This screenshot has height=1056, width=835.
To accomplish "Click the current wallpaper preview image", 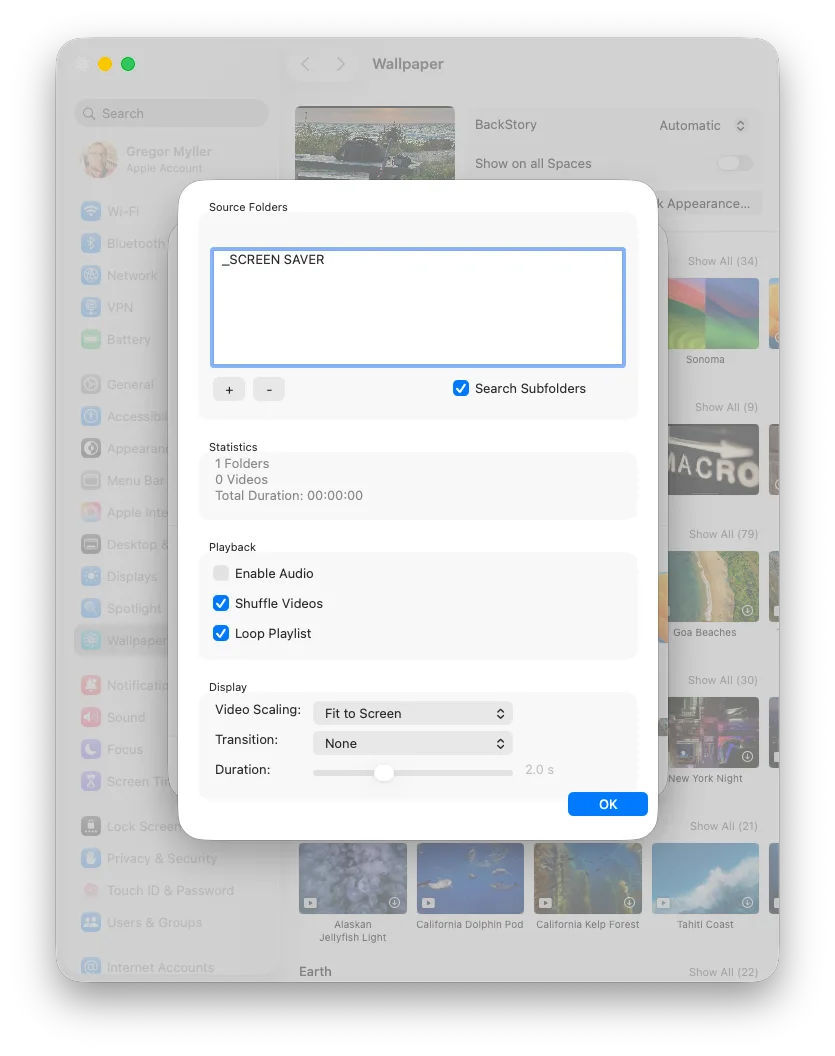I will click(x=375, y=143).
